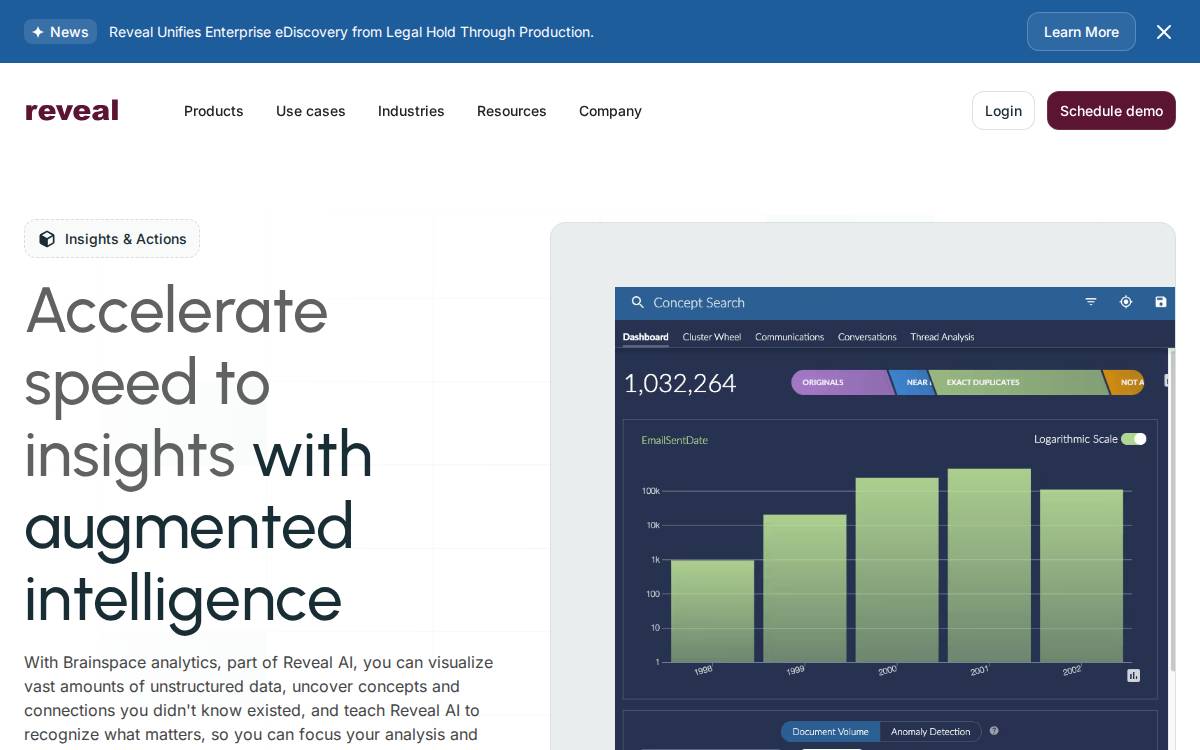1200x750 pixels.
Task: Select the Document Volume toggle option
Action: [x=830, y=732]
